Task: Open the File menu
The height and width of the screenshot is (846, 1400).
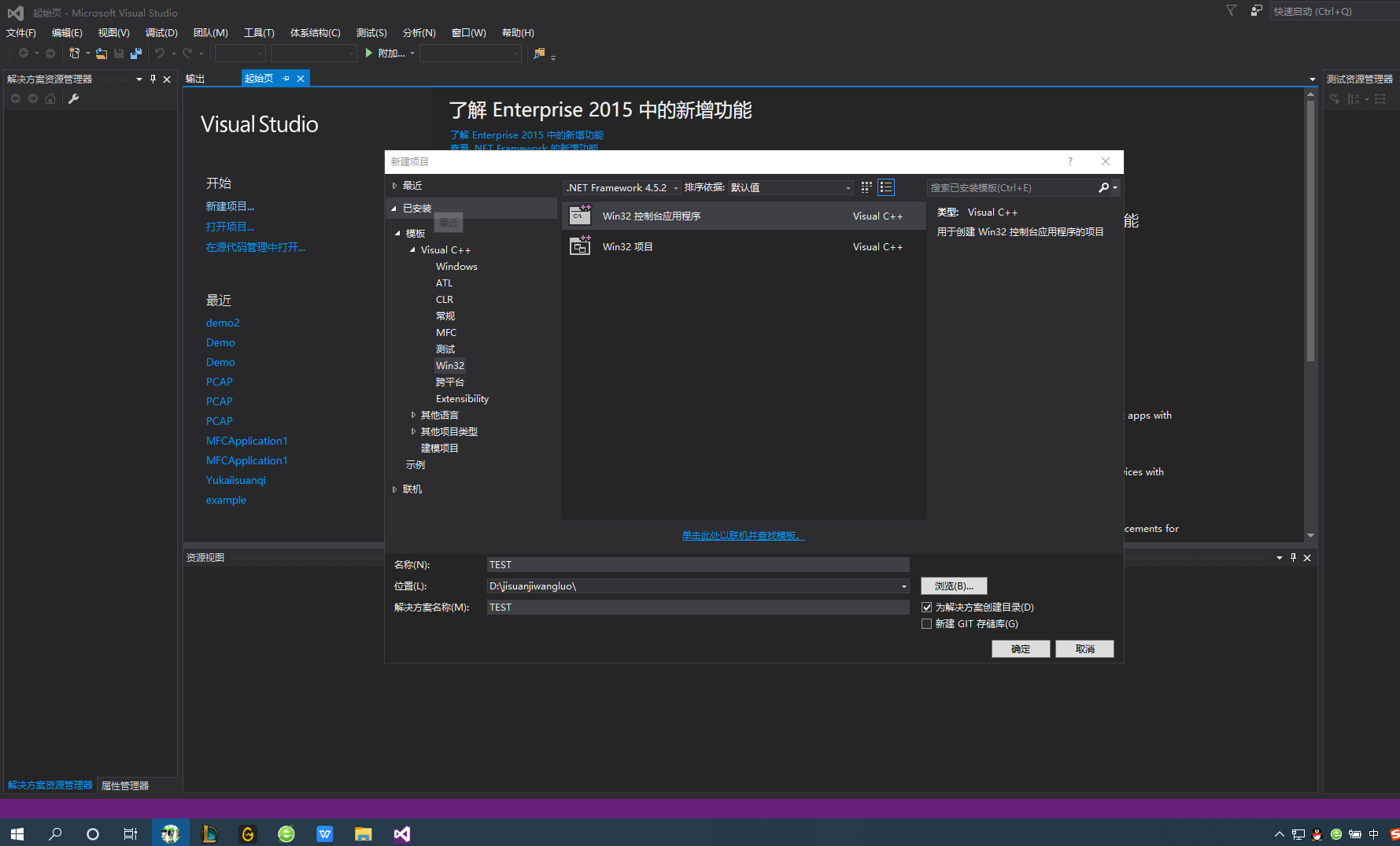Action: pos(21,32)
